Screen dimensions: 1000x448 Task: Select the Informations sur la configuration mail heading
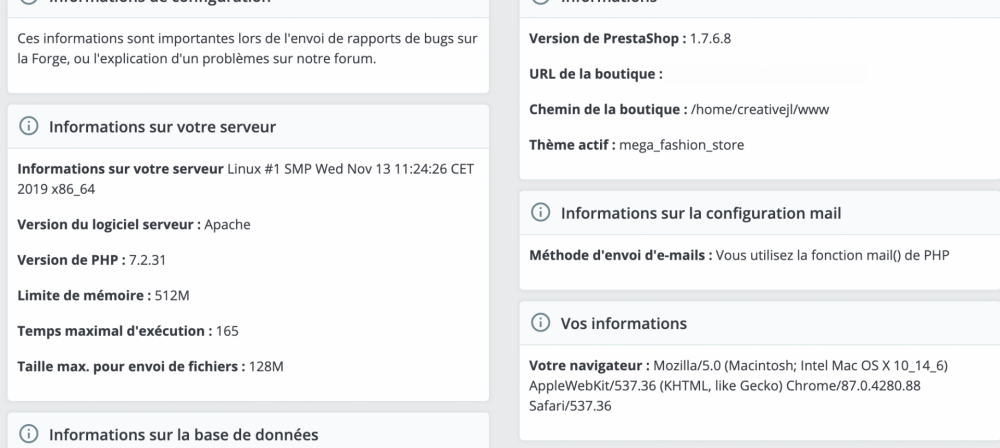[x=701, y=213]
